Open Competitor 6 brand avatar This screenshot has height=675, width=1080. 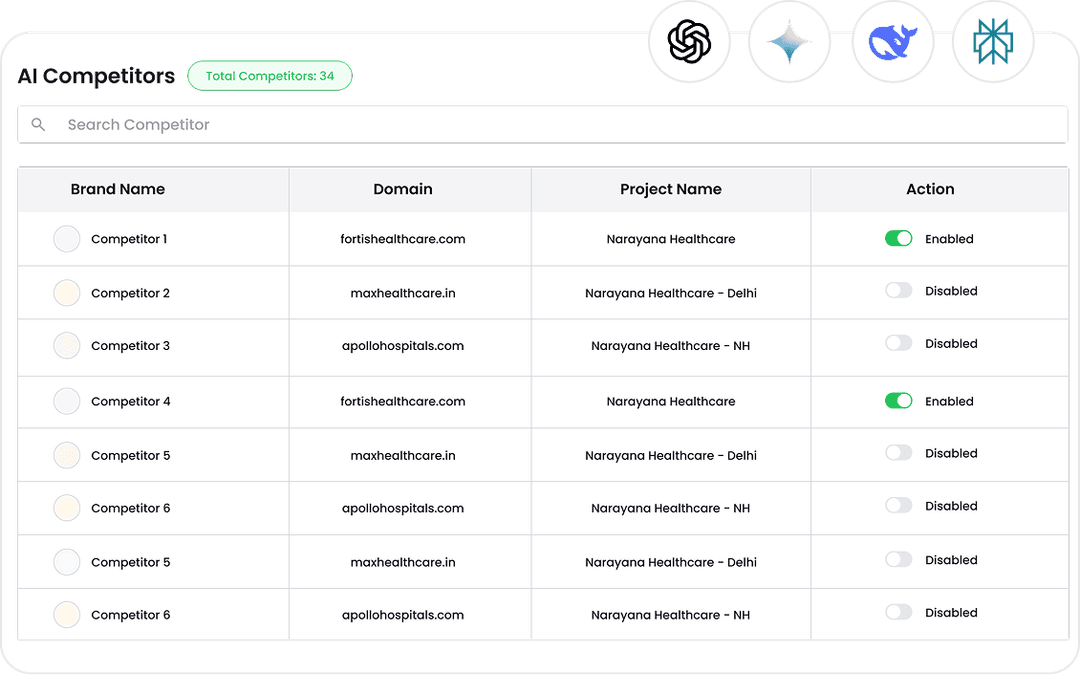(x=66, y=507)
